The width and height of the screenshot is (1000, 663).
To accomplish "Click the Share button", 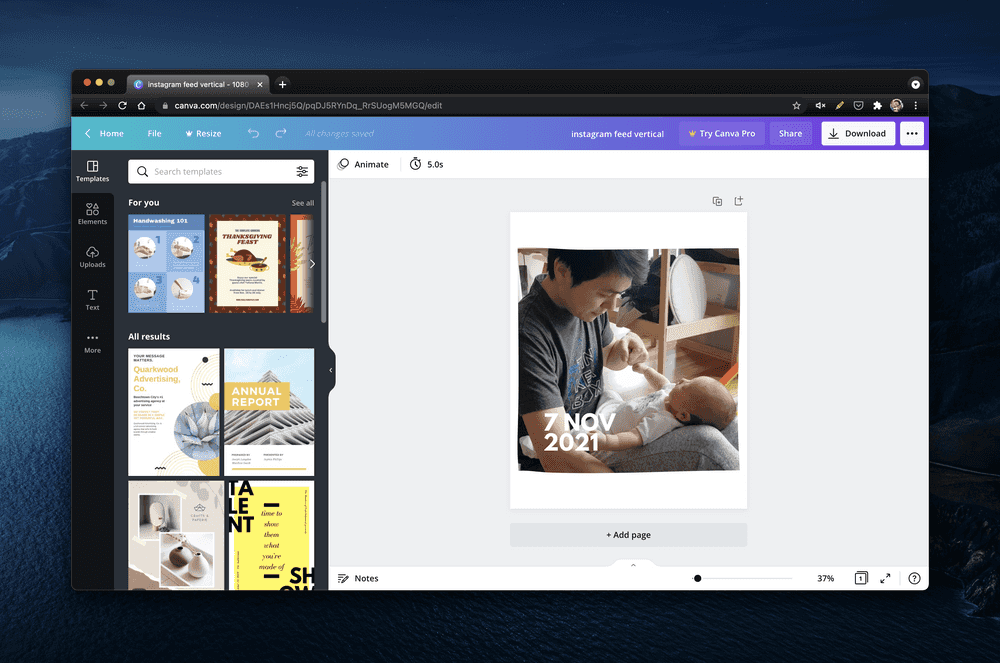I will pyautogui.click(x=790, y=133).
